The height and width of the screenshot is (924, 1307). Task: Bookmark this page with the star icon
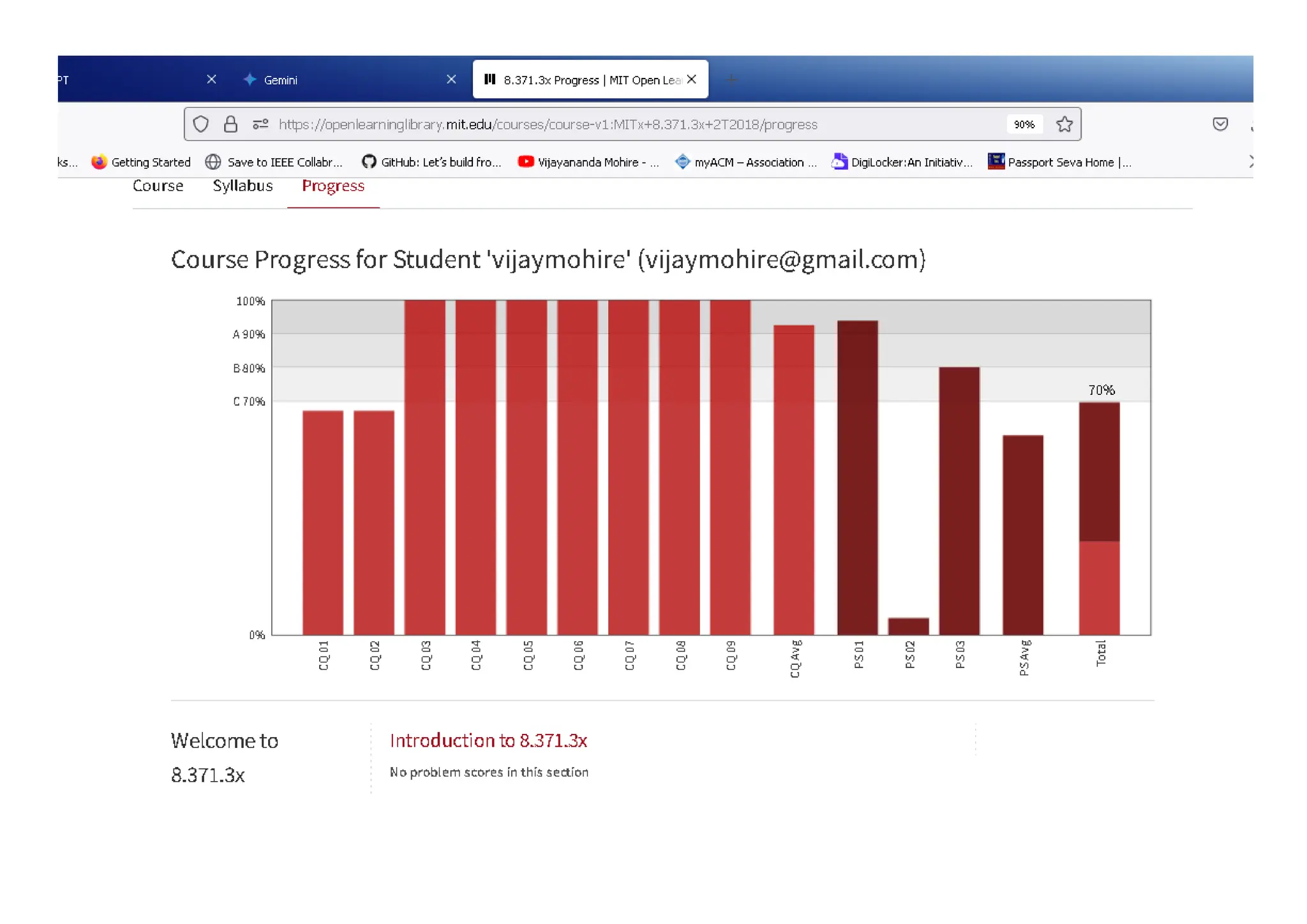pyautogui.click(x=1064, y=124)
